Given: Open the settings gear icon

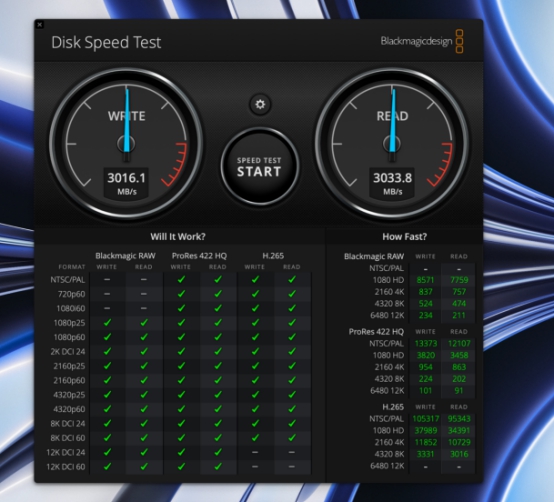Looking at the screenshot, I should (x=260, y=104).
